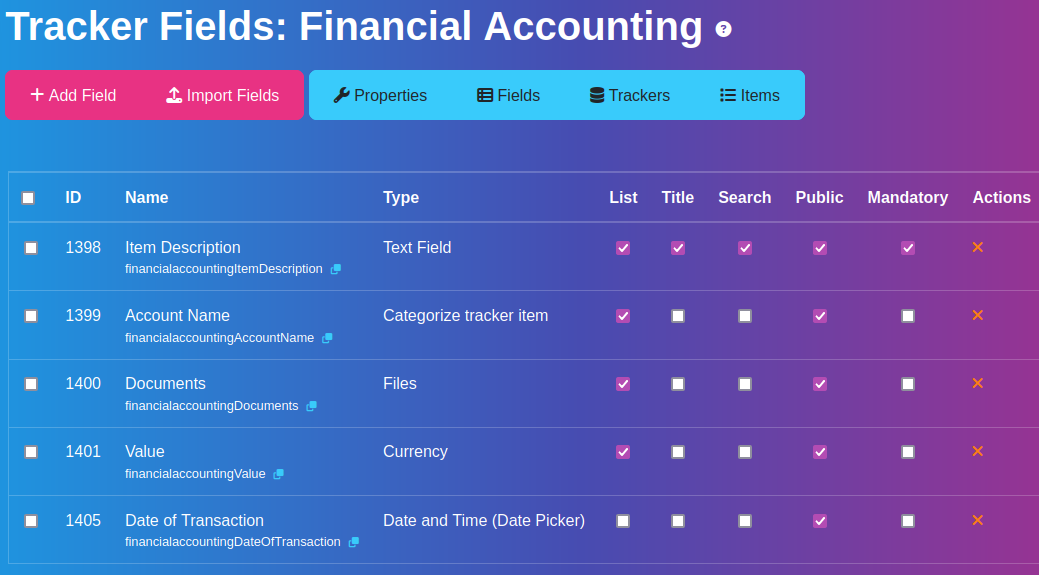The width and height of the screenshot is (1039, 575).
Task: Uncheck Public for the Value field
Action: point(820,452)
